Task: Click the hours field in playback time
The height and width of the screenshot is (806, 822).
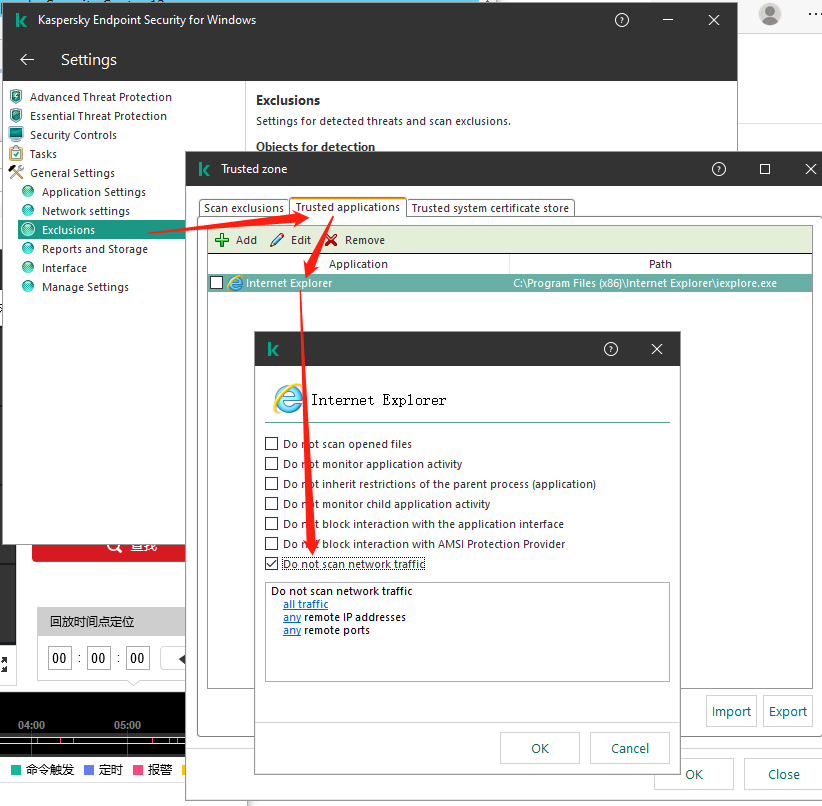Action: (59, 658)
